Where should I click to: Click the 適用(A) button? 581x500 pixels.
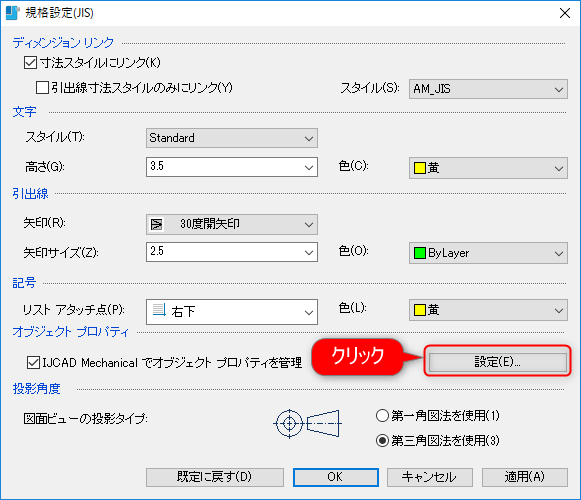pyautogui.click(x=525, y=477)
